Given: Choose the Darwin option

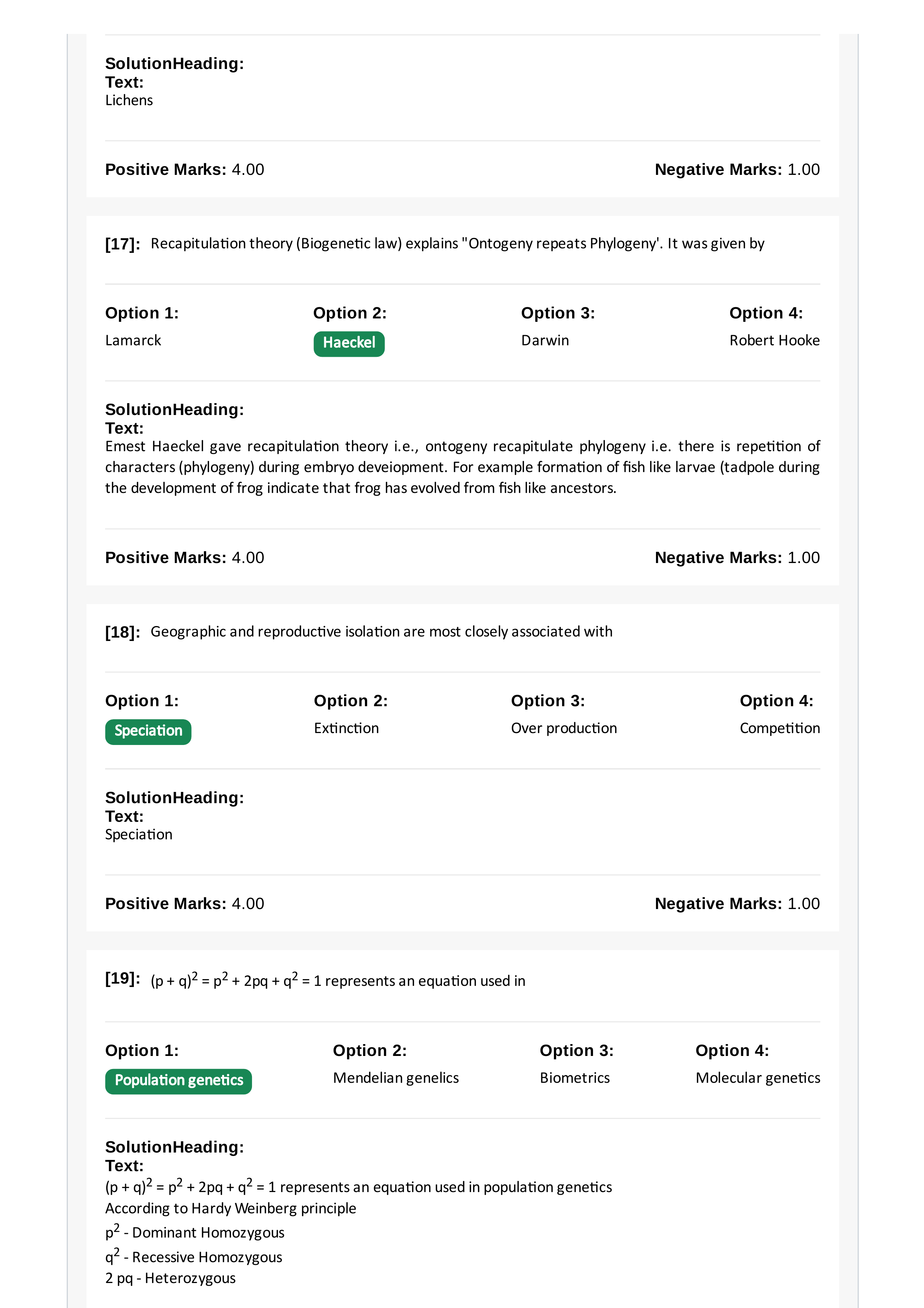Looking at the screenshot, I should (545, 341).
